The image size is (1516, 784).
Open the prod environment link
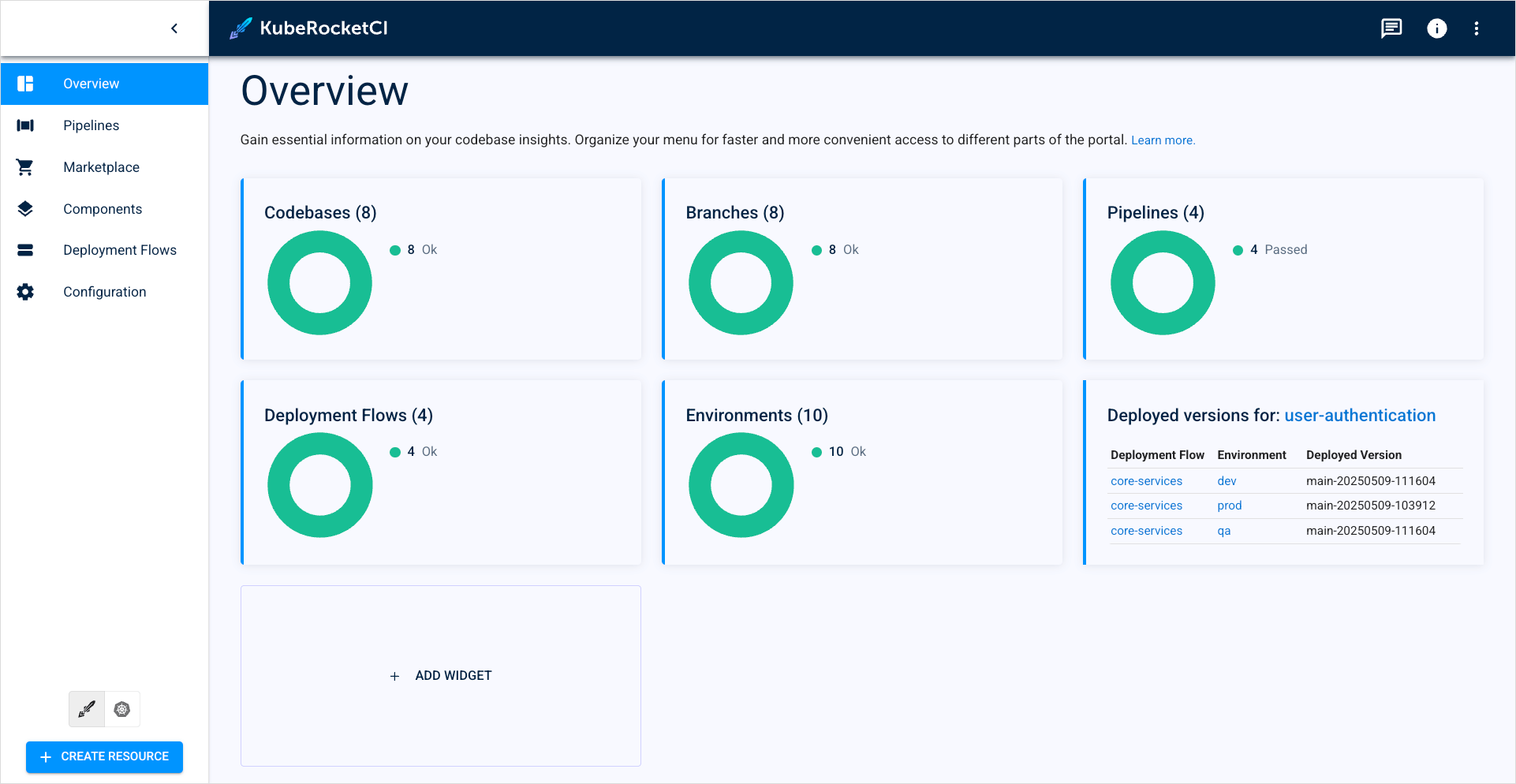pos(1229,506)
